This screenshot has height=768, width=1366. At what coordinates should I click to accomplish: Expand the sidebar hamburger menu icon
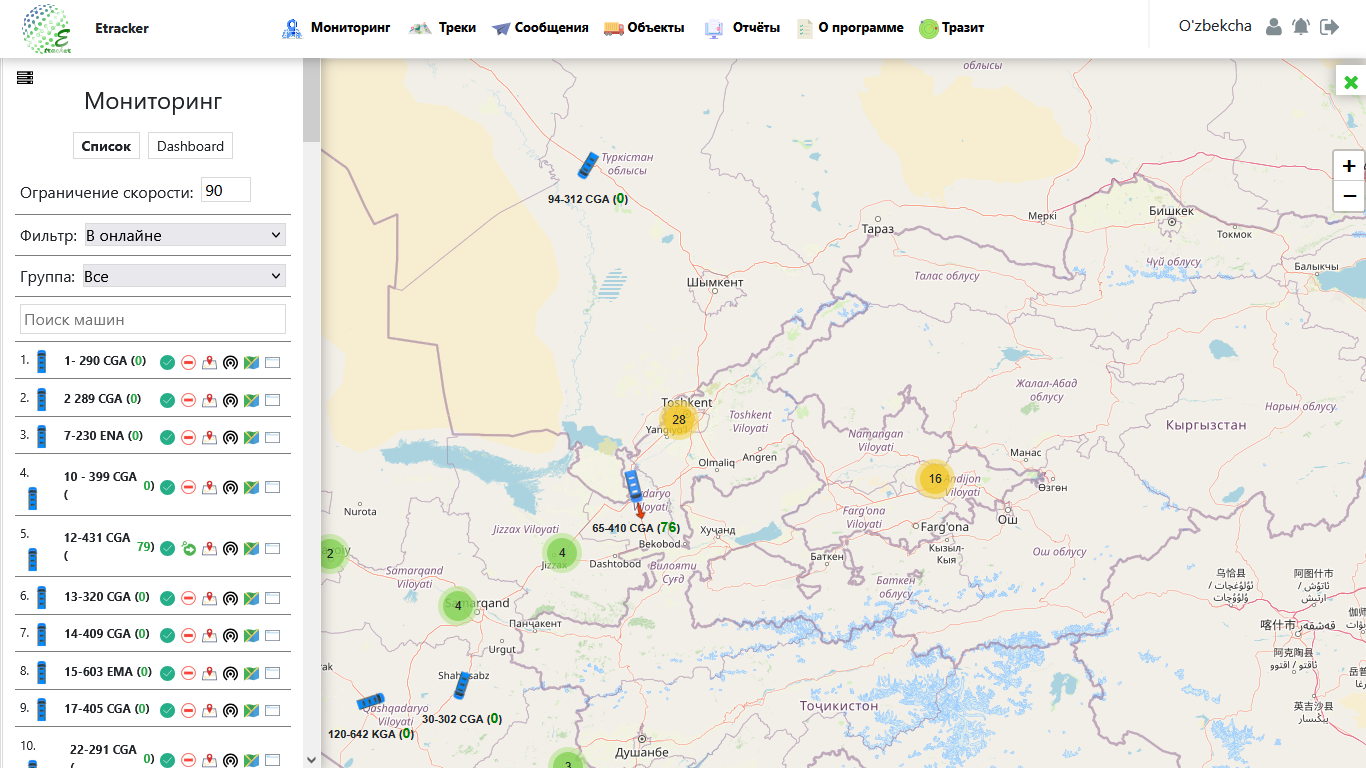pos(25,78)
